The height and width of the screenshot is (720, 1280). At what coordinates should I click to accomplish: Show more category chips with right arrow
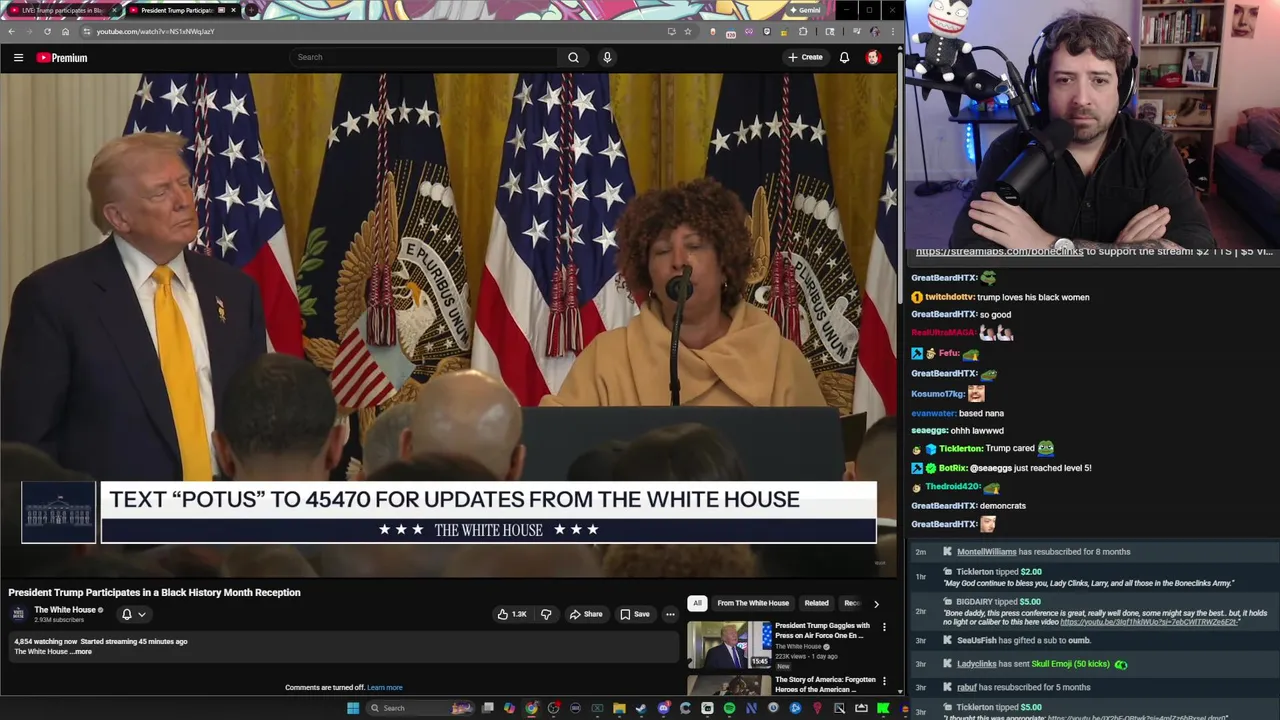pos(876,603)
